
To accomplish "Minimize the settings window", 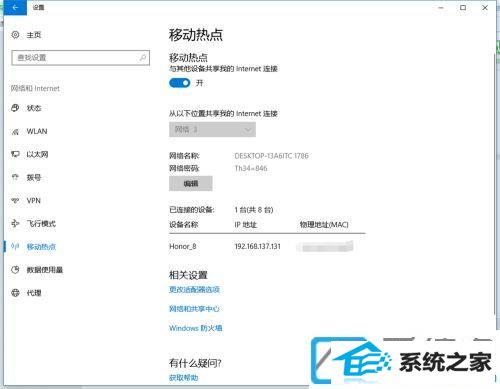I will click(441, 7).
